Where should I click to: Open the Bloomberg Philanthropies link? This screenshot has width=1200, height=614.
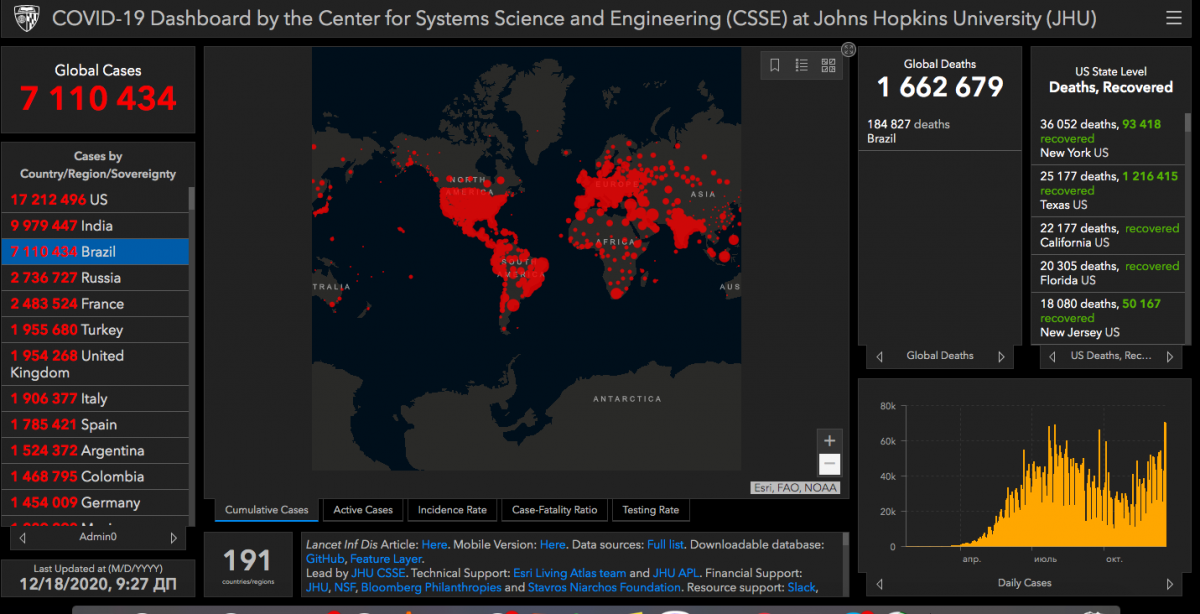(x=430, y=588)
